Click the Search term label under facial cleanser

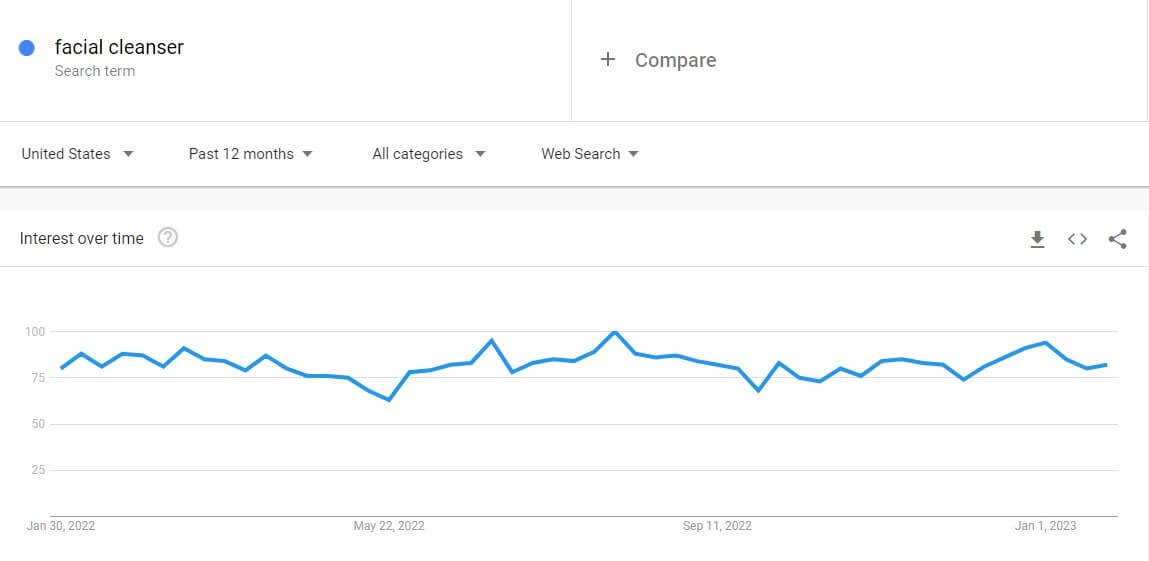click(x=95, y=71)
